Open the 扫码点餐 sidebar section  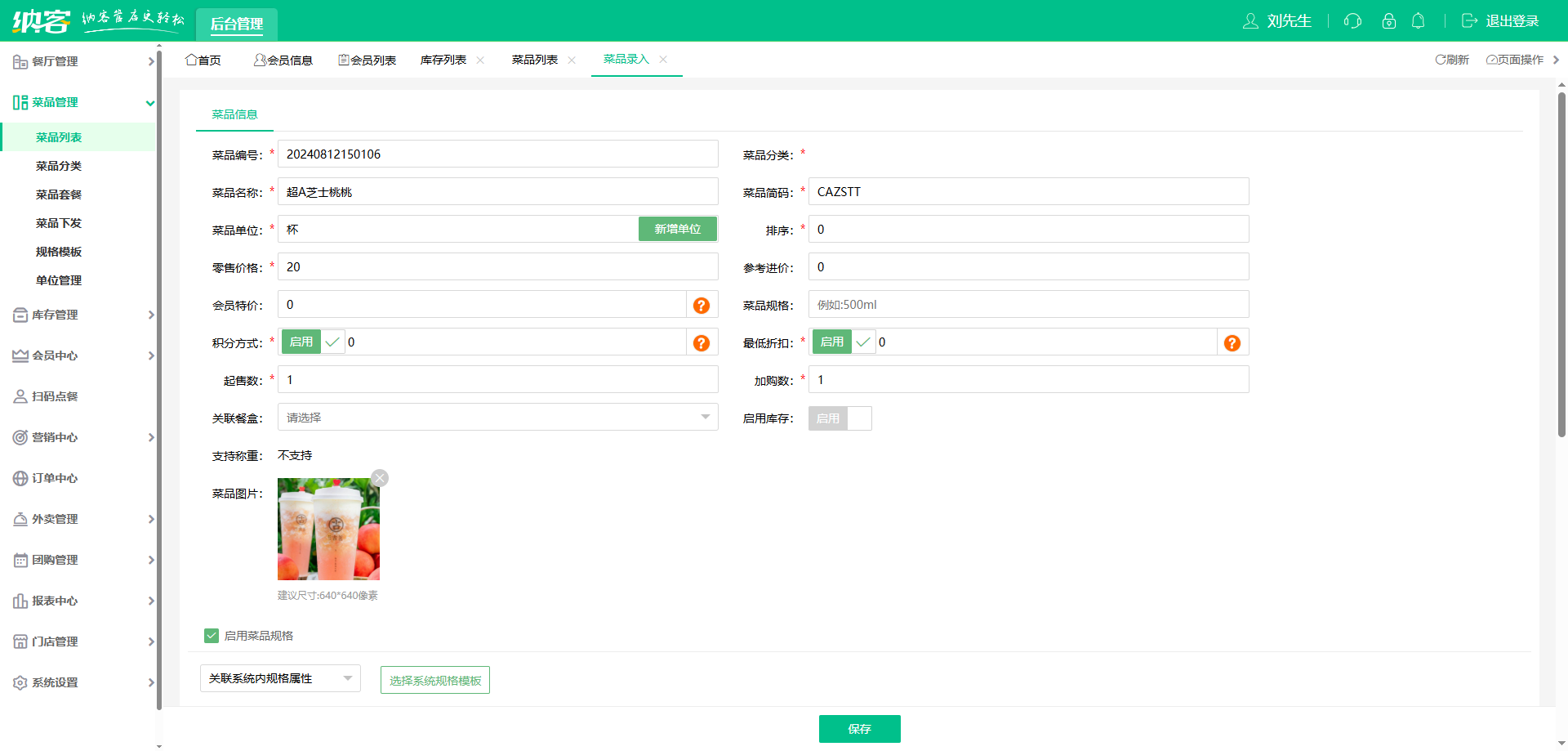tap(55, 396)
